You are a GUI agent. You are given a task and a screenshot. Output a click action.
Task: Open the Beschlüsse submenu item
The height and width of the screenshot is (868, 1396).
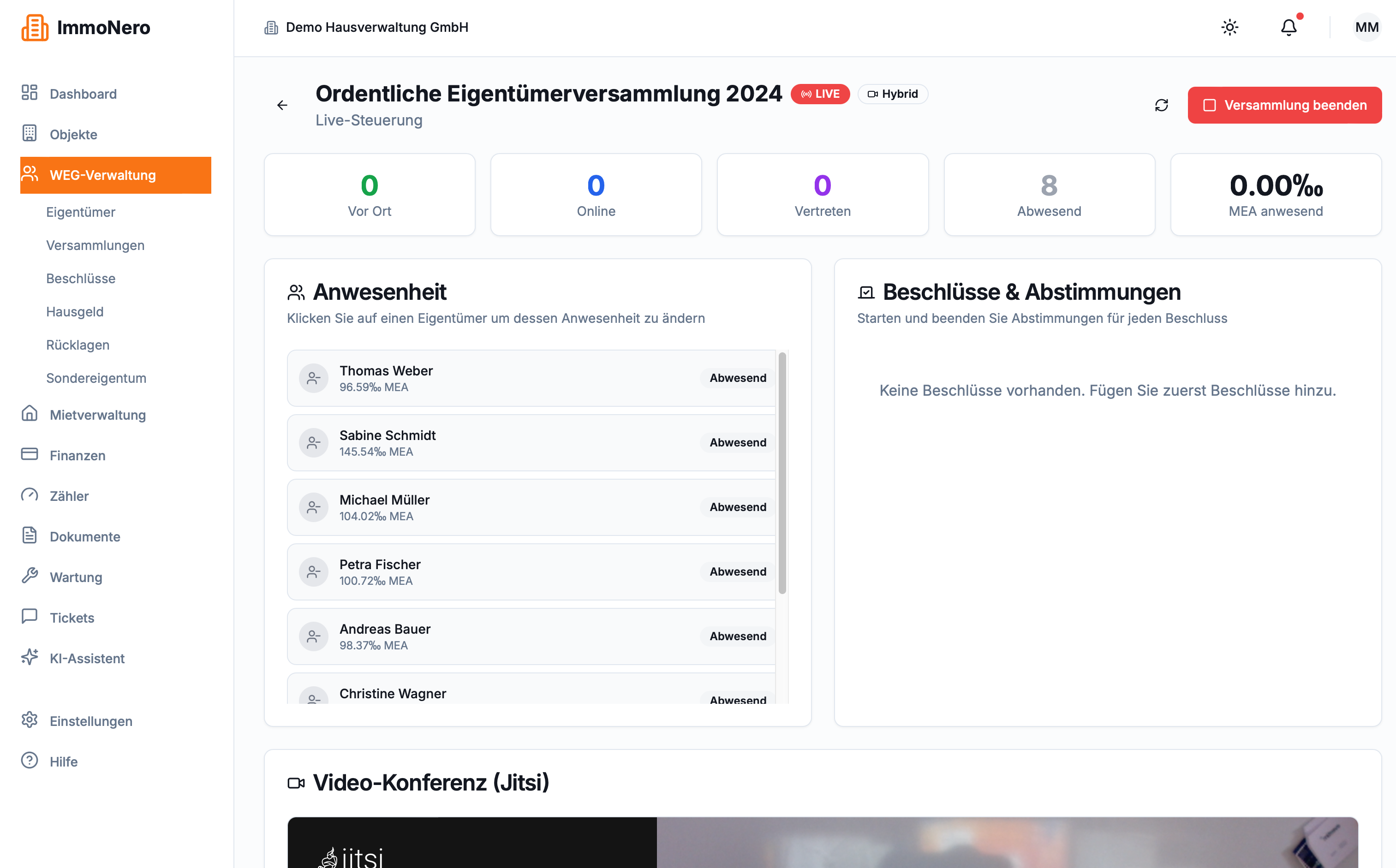coord(80,279)
